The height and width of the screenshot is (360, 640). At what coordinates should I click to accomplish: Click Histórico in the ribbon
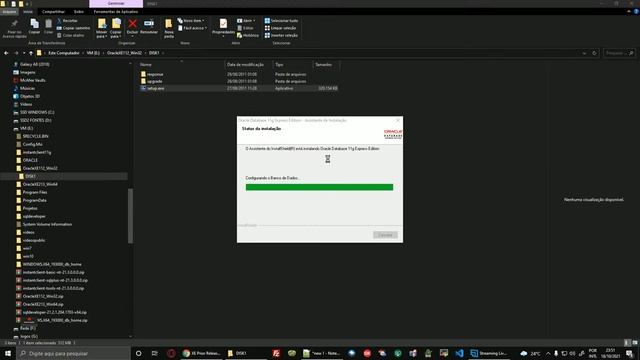coord(248,35)
